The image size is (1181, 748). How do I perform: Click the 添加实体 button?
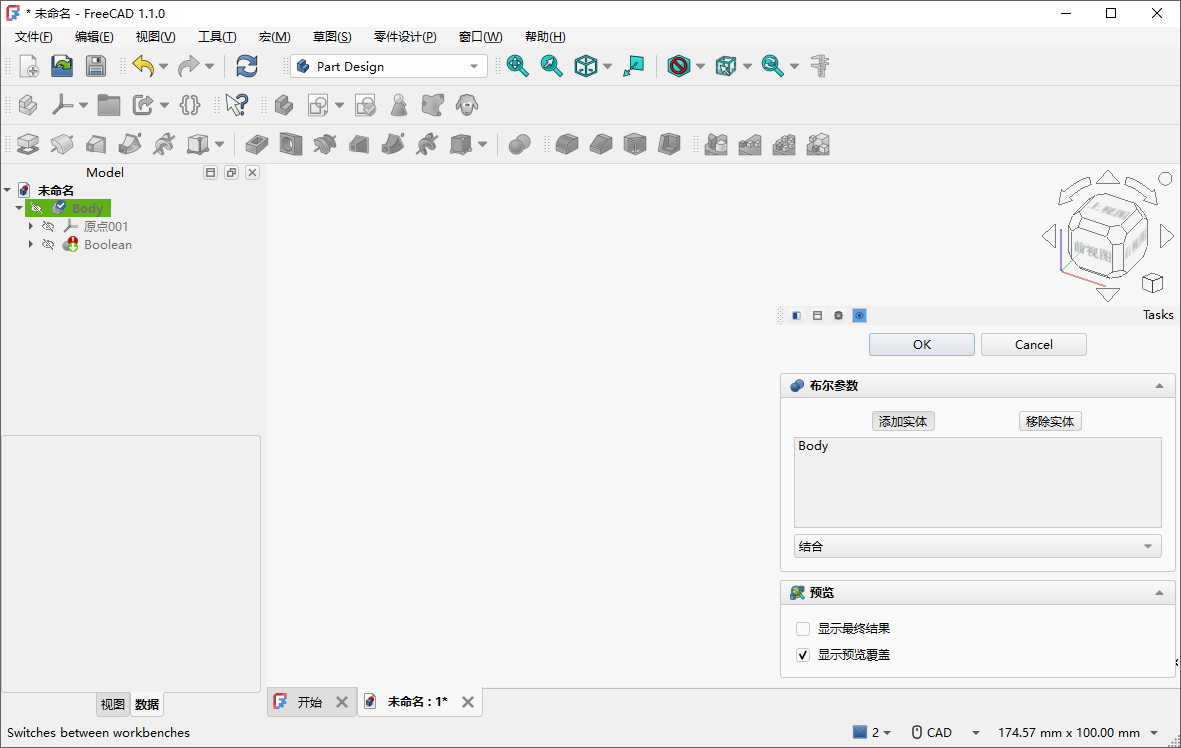(903, 421)
